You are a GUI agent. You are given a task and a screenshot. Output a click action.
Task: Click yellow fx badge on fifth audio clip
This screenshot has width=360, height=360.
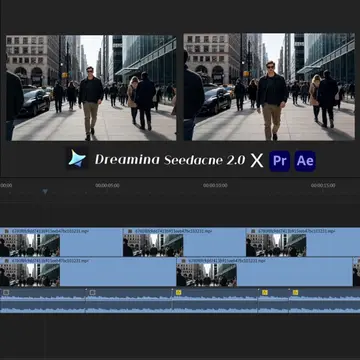point(295,292)
